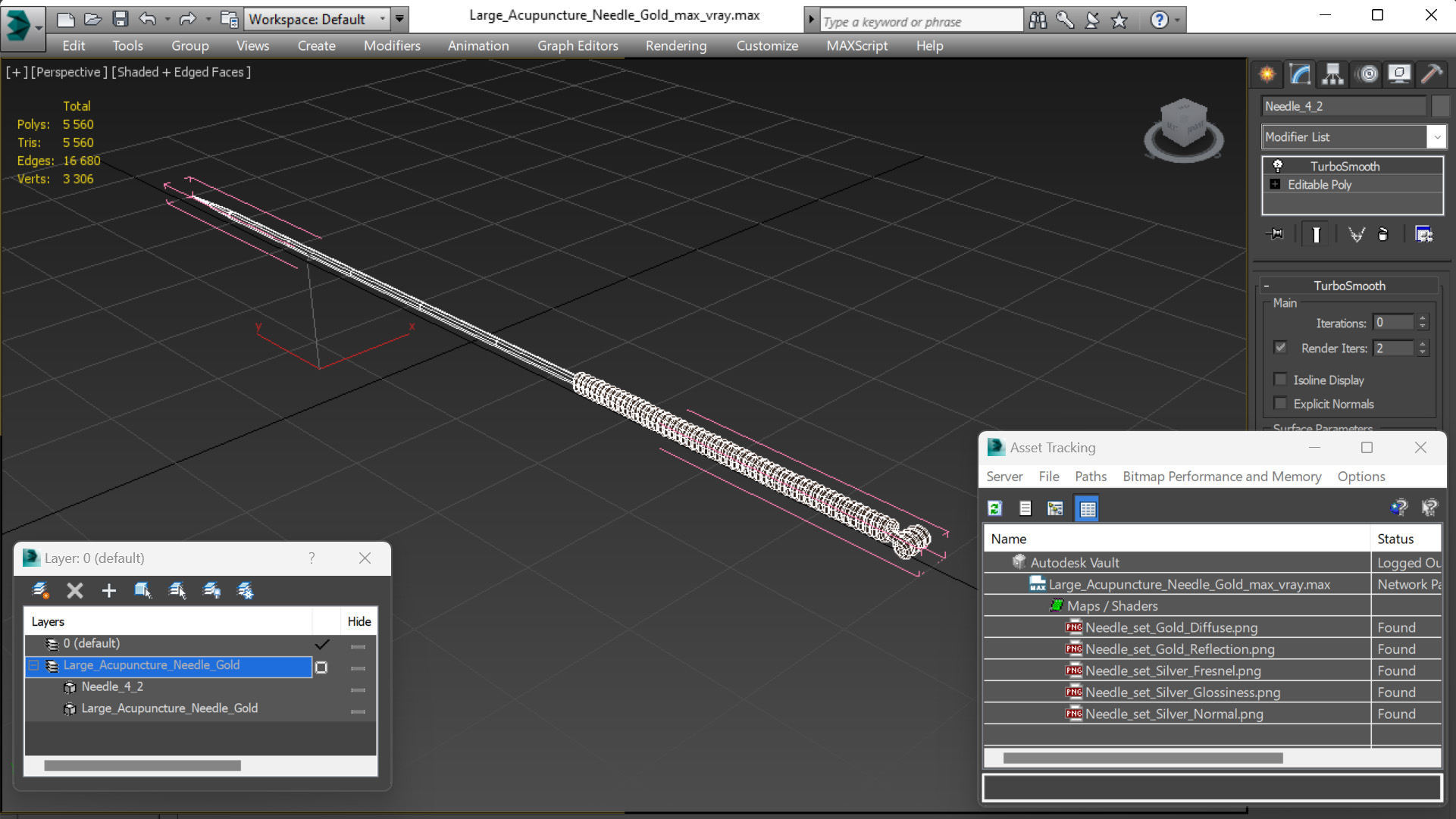Image resolution: width=1456 pixels, height=819 pixels.
Task: Open the Modifiers menu
Action: click(x=392, y=45)
